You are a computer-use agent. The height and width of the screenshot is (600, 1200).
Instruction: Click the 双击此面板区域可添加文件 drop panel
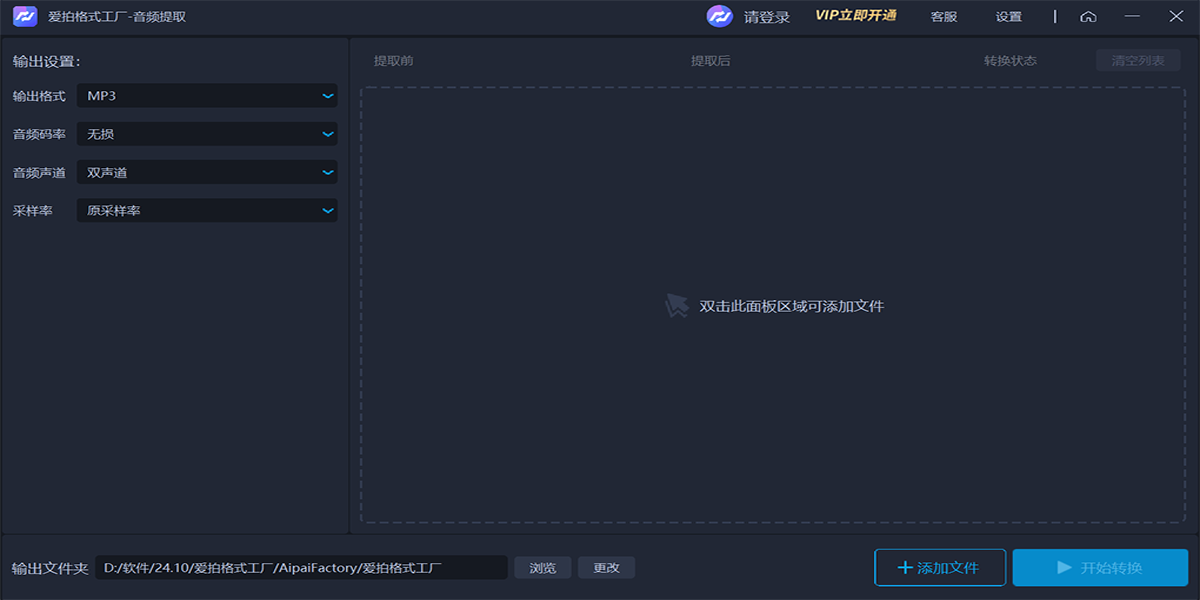point(773,304)
